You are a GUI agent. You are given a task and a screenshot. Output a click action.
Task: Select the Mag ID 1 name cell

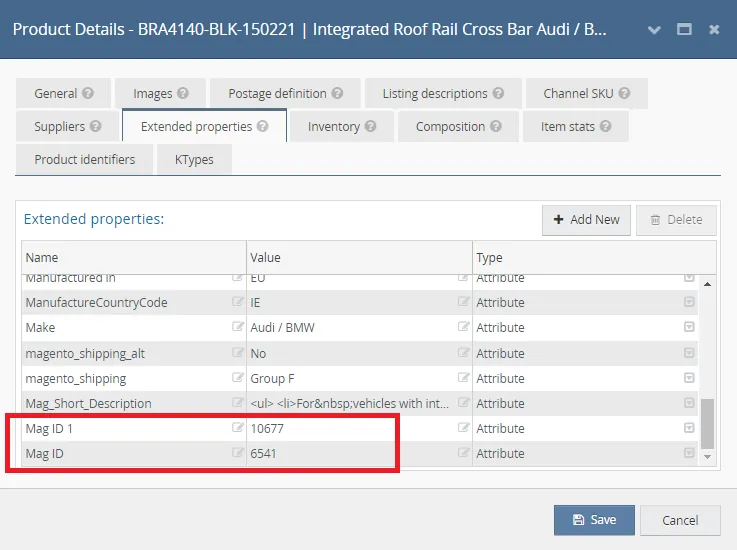(x=134, y=428)
